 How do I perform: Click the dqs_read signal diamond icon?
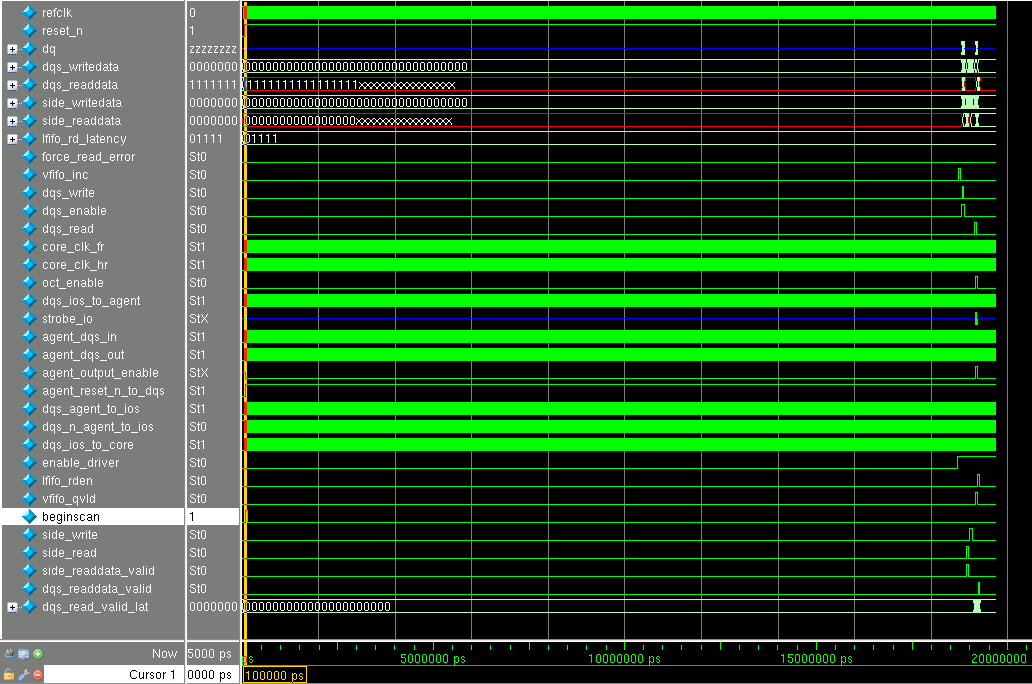(30, 228)
